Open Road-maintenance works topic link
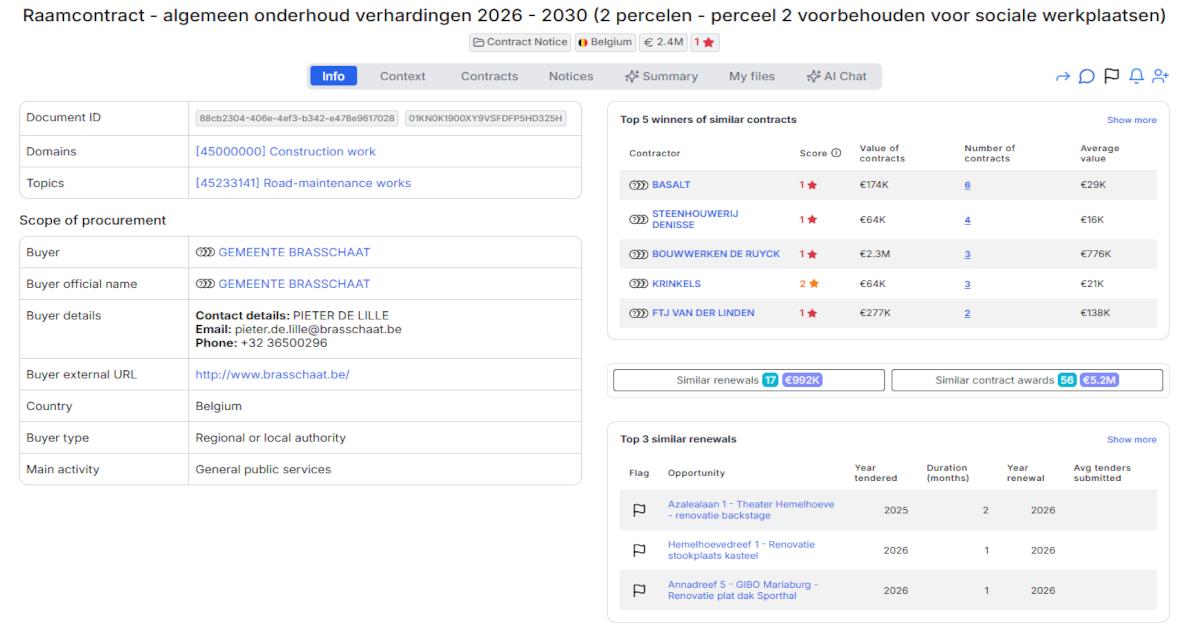Screen dimensions: 1200x628 (x=303, y=183)
